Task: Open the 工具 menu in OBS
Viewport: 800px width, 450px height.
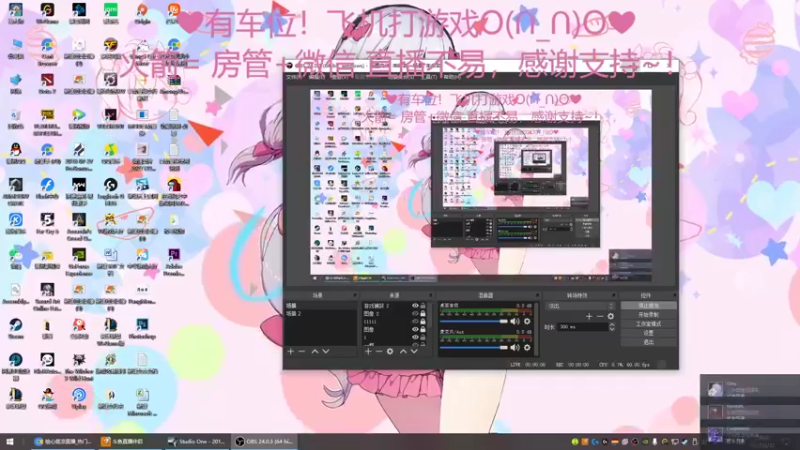Action: [x=429, y=77]
